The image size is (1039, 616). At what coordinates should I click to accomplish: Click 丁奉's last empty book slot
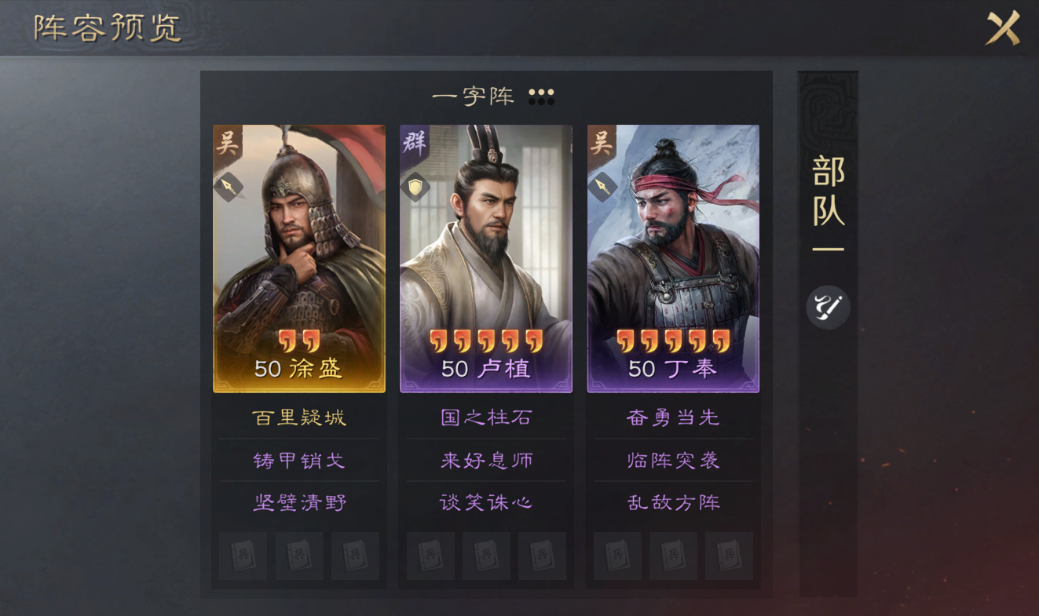click(x=729, y=556)
